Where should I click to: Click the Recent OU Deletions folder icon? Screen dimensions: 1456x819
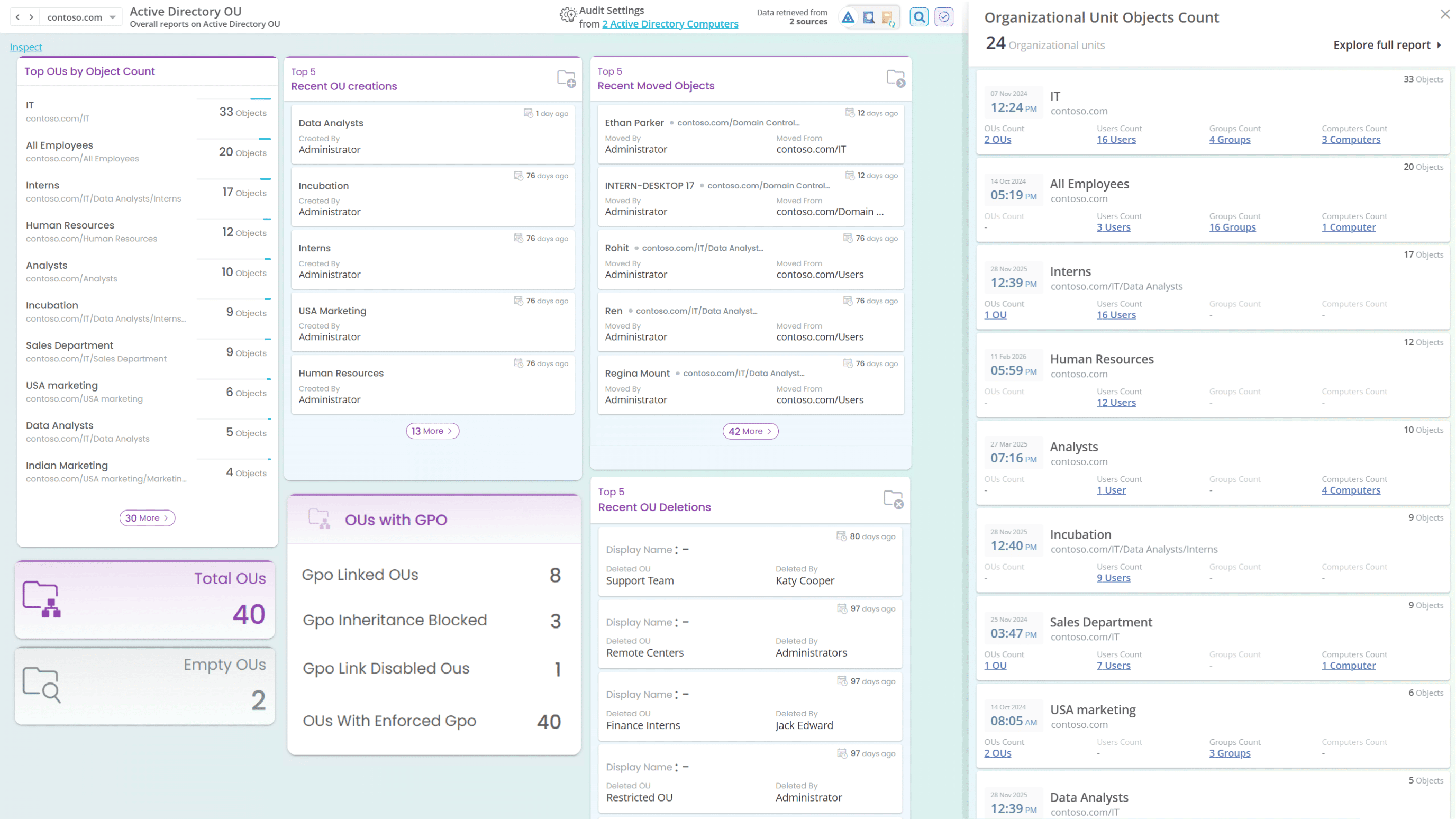coord(893,499)
